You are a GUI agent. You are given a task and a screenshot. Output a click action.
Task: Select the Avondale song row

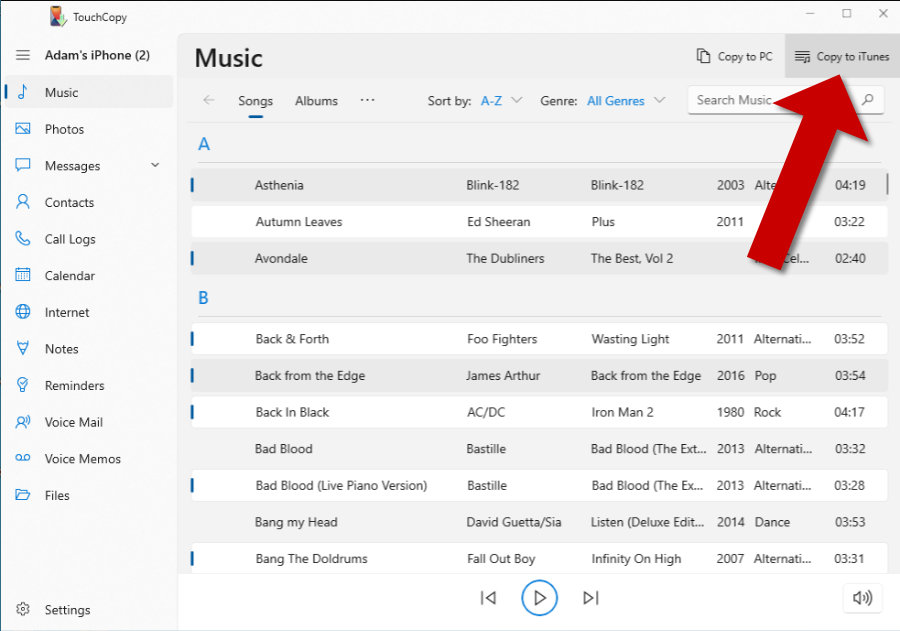click(x=539, y=258)
